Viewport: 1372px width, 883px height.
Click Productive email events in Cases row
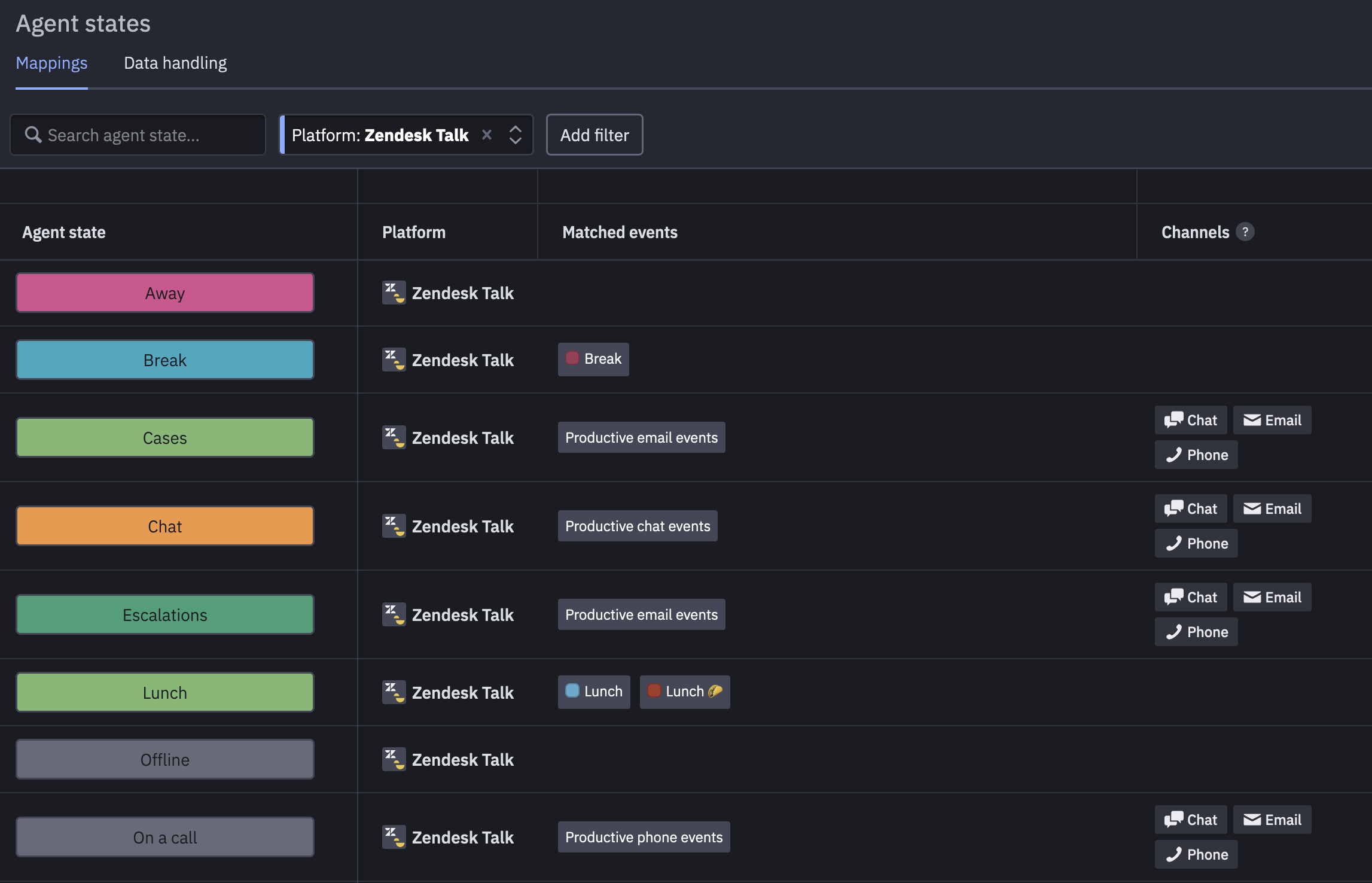tap(641, 438)
